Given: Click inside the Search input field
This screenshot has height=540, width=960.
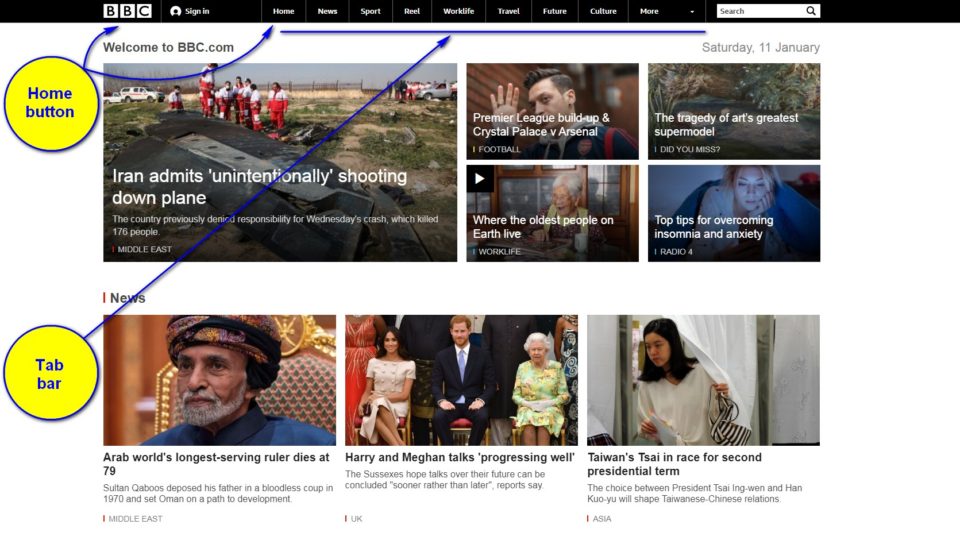Looking at the screenshot, I should tap(760, 11).
